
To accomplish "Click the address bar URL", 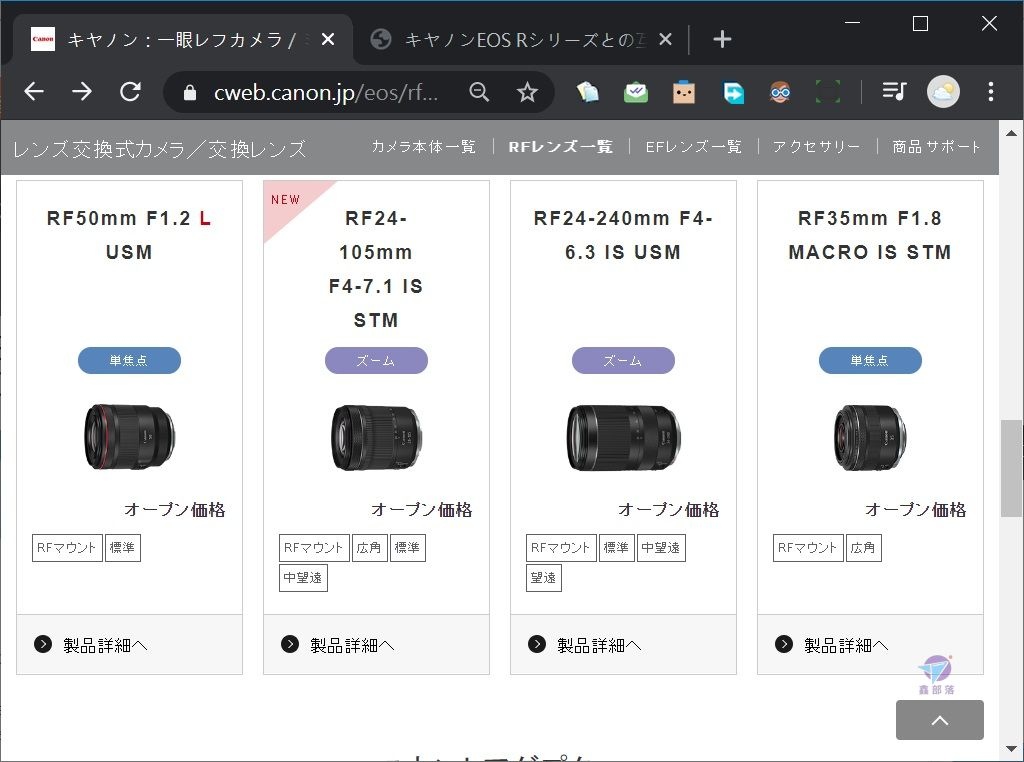I will coord(326,93).
